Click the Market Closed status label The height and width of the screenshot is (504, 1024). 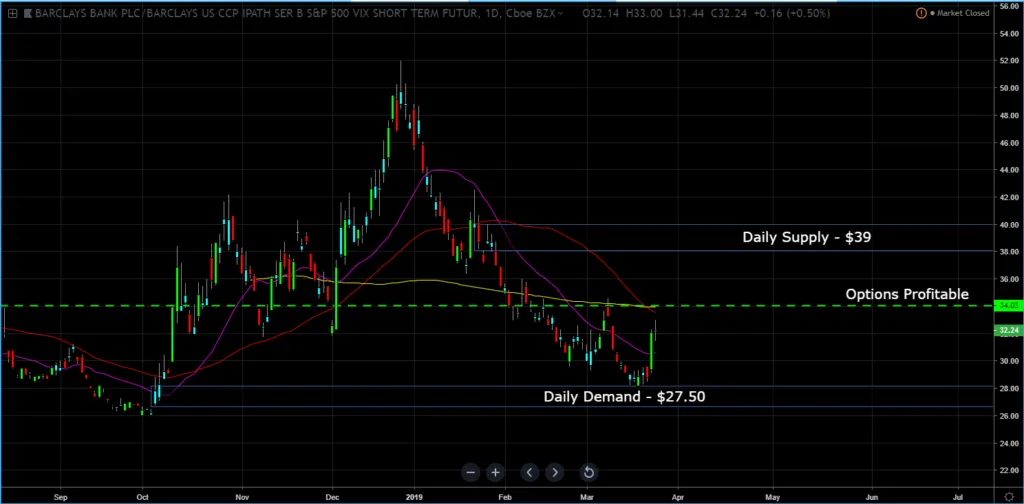coord(960,13)
